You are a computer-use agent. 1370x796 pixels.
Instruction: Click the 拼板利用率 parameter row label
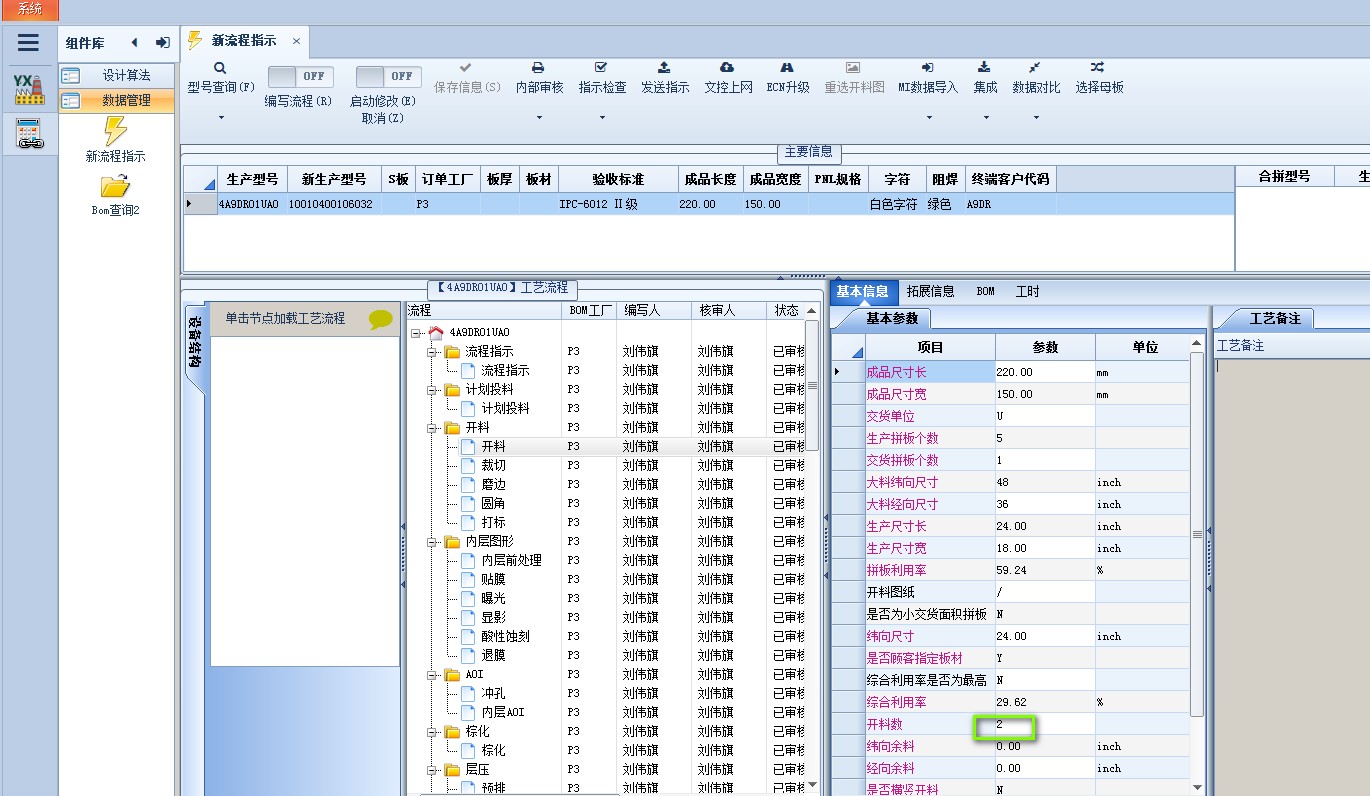click(x=896, y=569)
